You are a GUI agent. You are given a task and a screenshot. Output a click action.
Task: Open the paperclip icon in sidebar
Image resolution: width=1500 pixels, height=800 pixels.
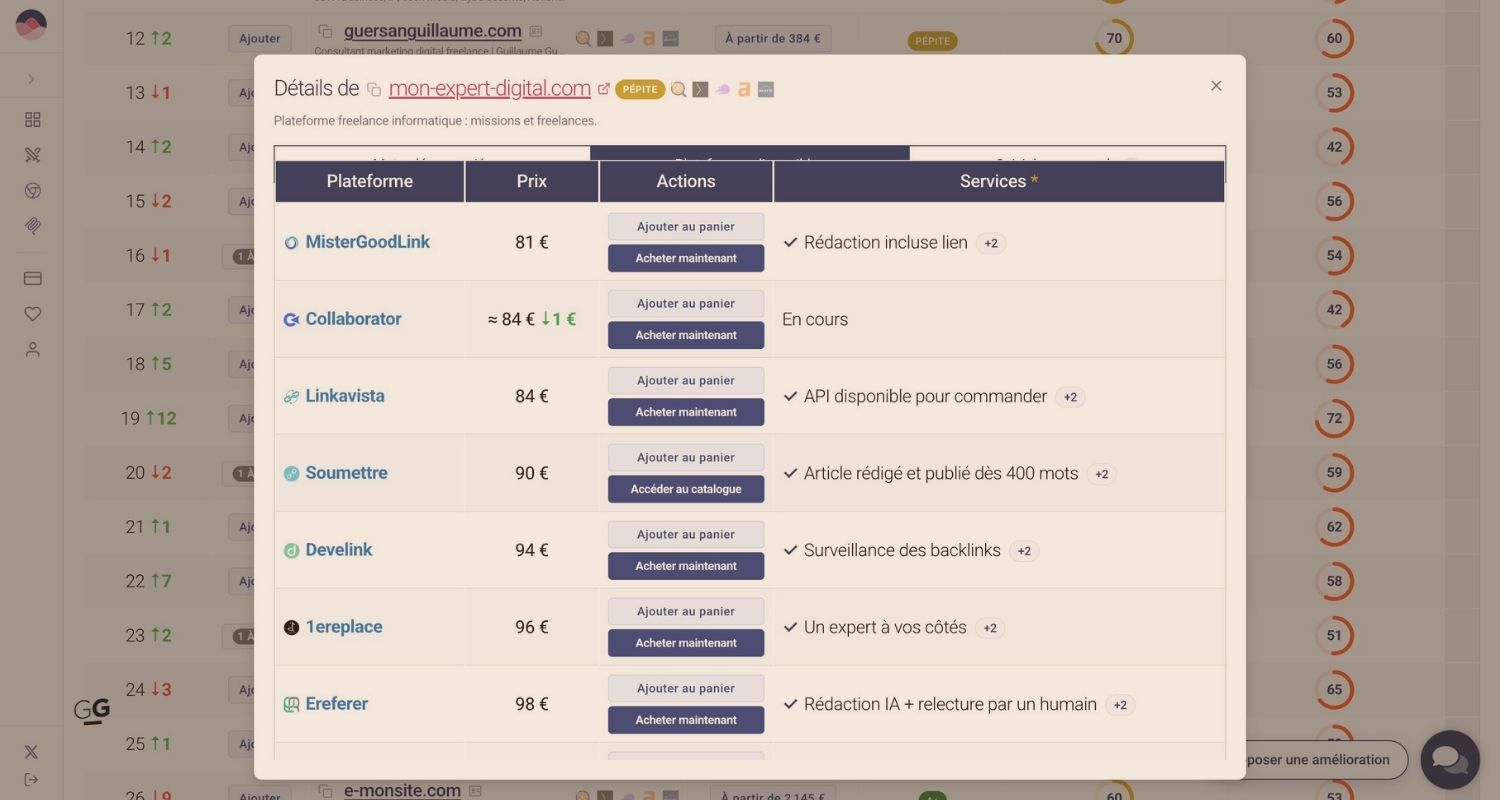pyautogui.click(x=33, y=226)
